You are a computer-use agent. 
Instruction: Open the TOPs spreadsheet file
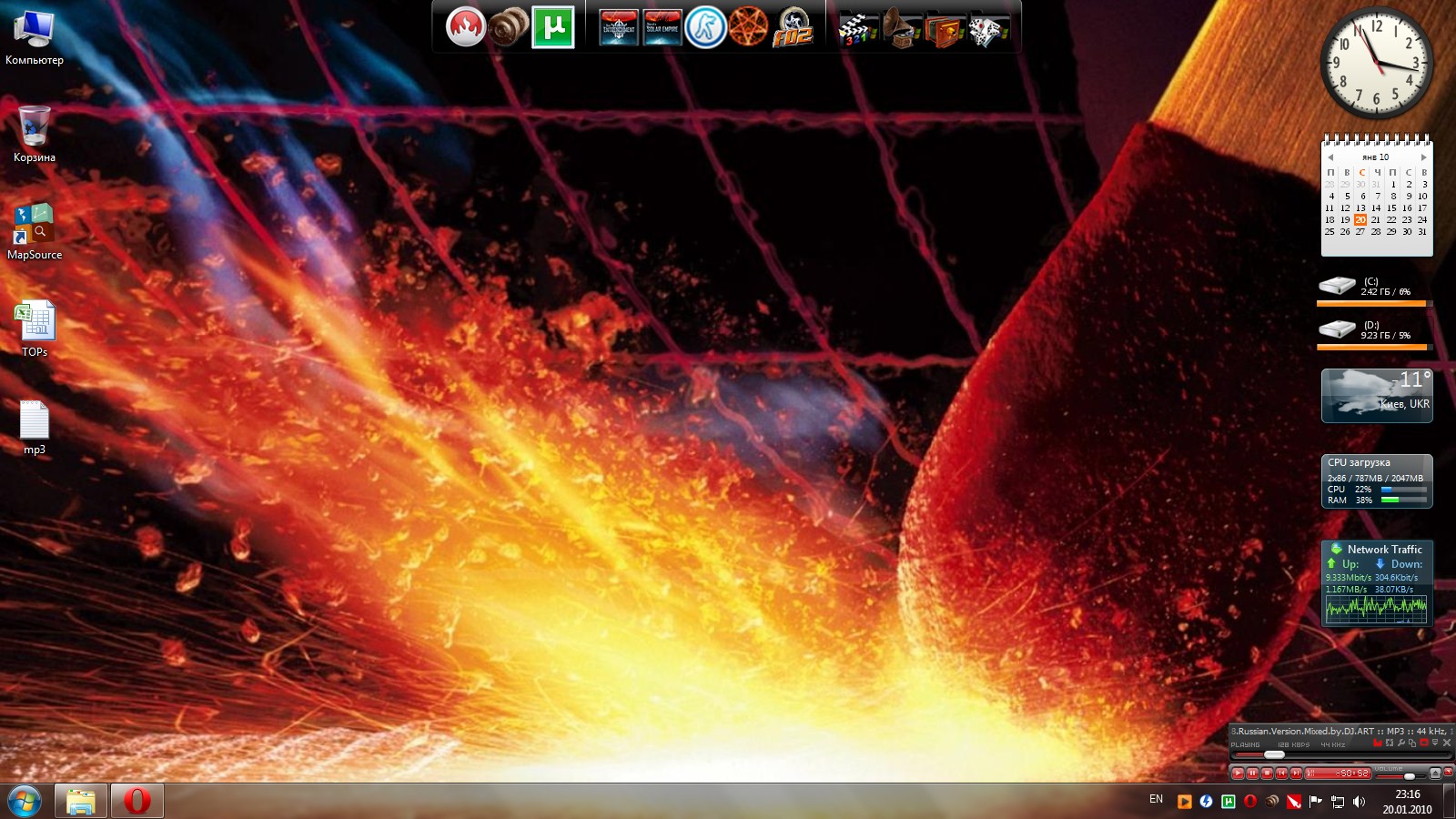click(x=35, y=322)
